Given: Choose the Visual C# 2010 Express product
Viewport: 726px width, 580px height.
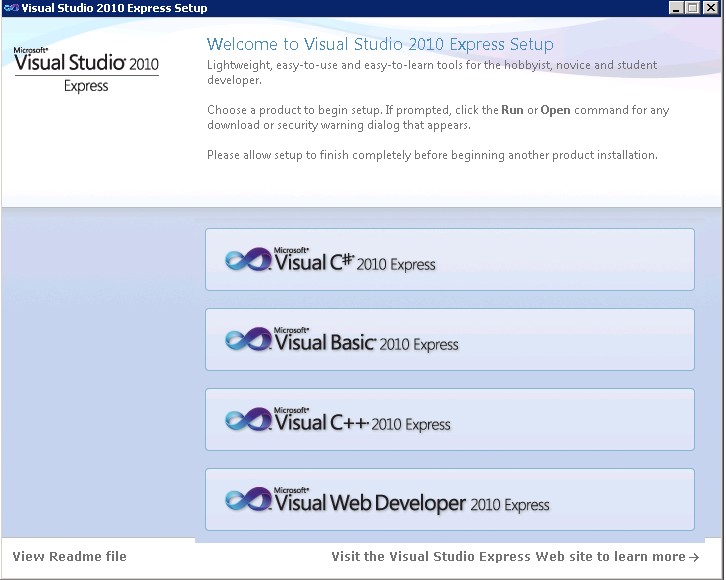Looking at the screenshot, I should coord(450,260).
